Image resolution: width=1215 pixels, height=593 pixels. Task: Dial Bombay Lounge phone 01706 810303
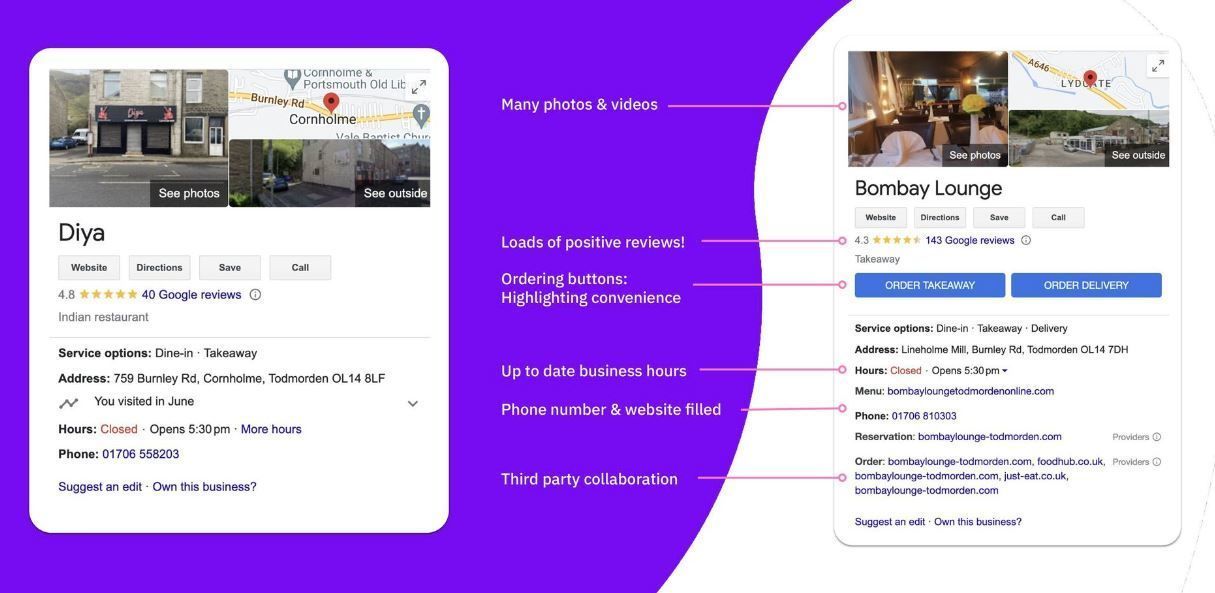click(x=924, y=416)
